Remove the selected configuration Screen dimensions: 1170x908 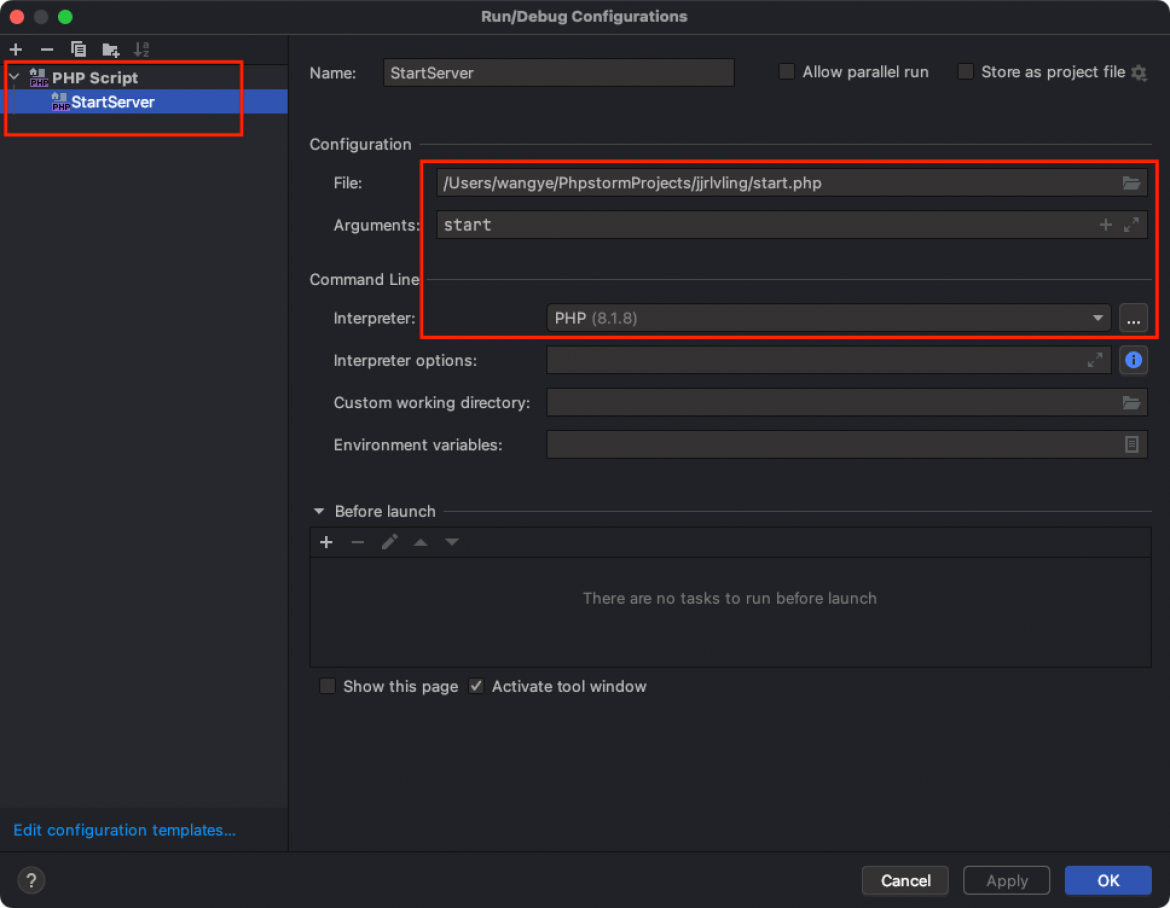coord(47,49)
